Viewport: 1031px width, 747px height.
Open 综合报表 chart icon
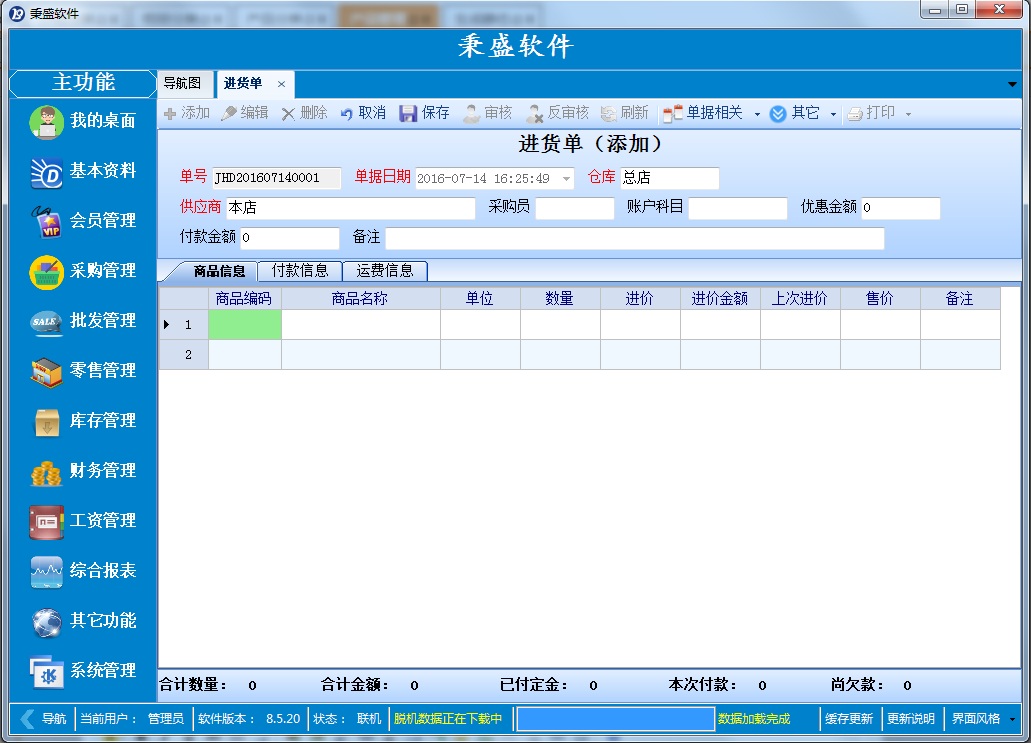coord(47,571)
